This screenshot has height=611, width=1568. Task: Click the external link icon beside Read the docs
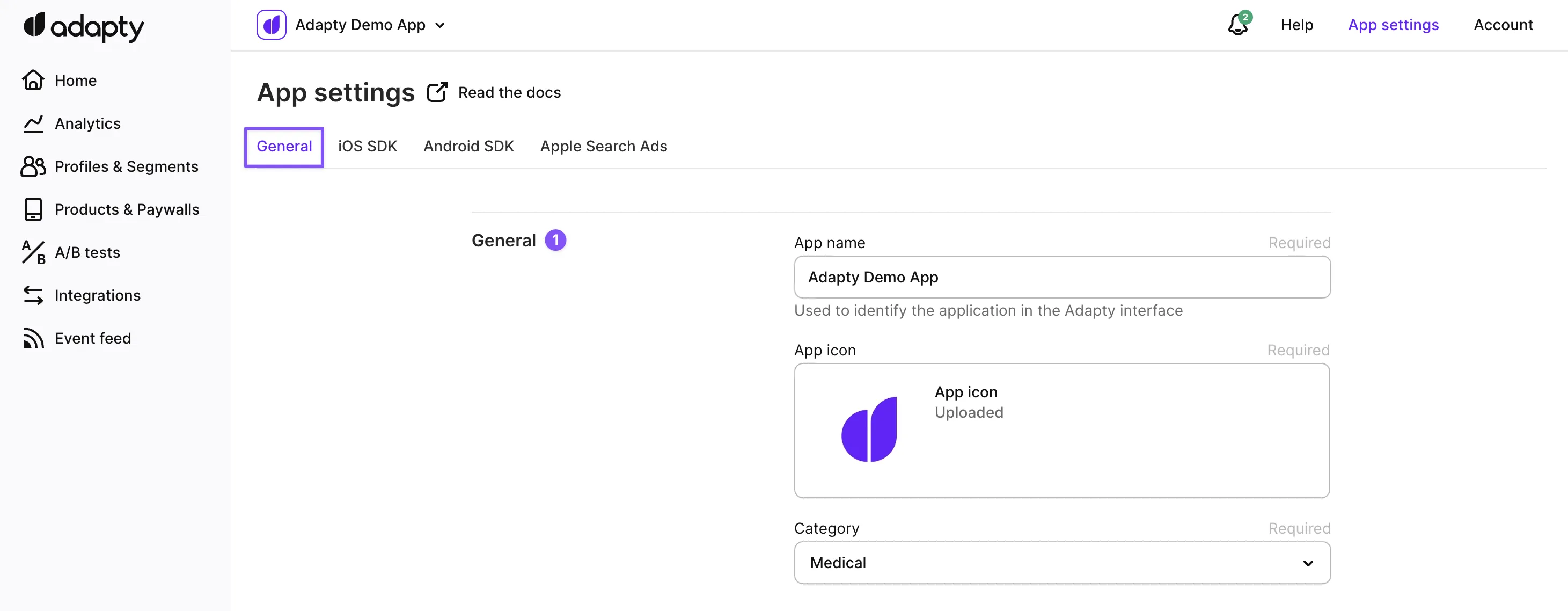click(x=437, y=92)
